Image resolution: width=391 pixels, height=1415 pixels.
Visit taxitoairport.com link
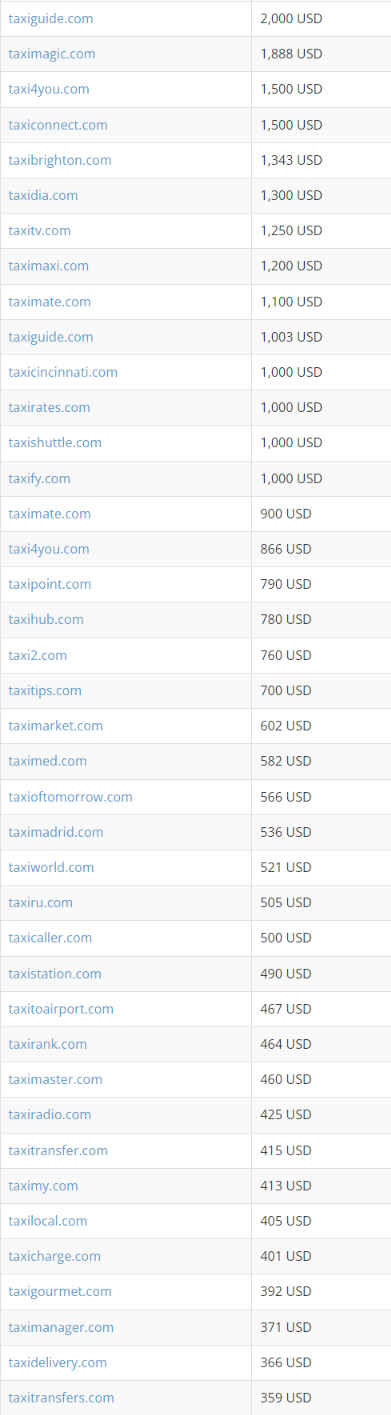point(61,1009)
